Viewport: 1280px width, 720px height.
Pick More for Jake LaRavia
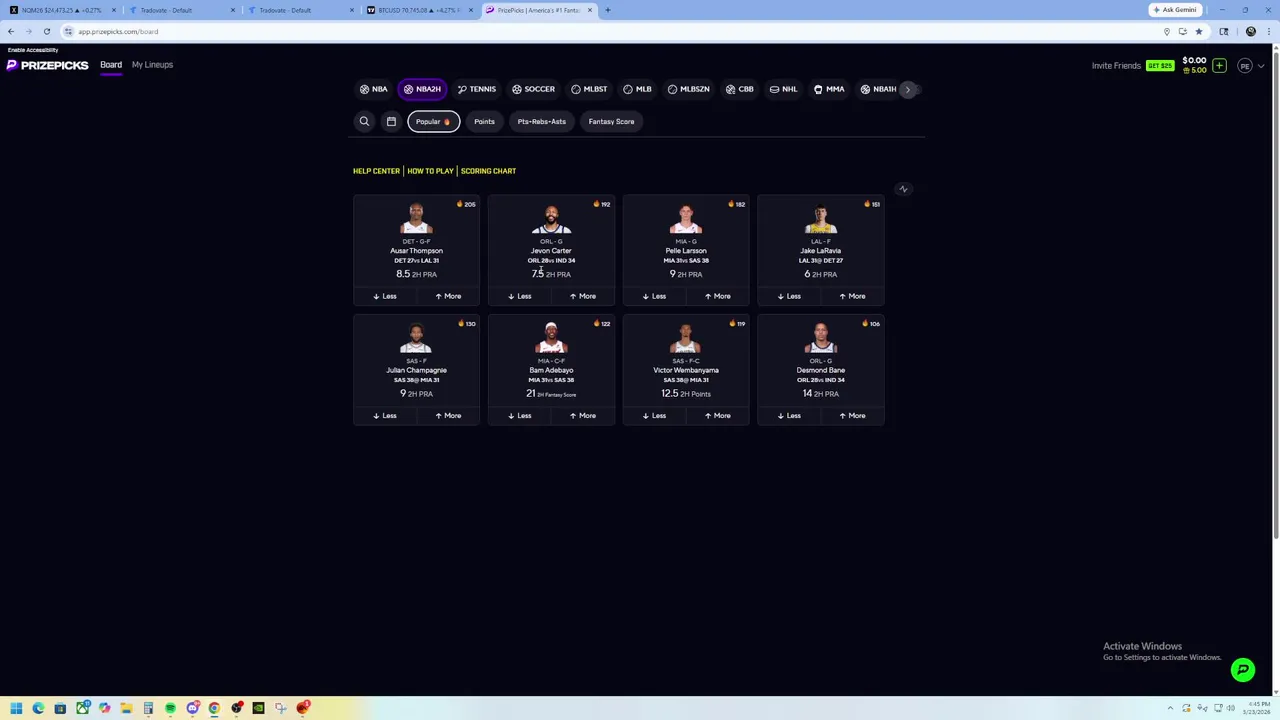click(x=852, y=296)
